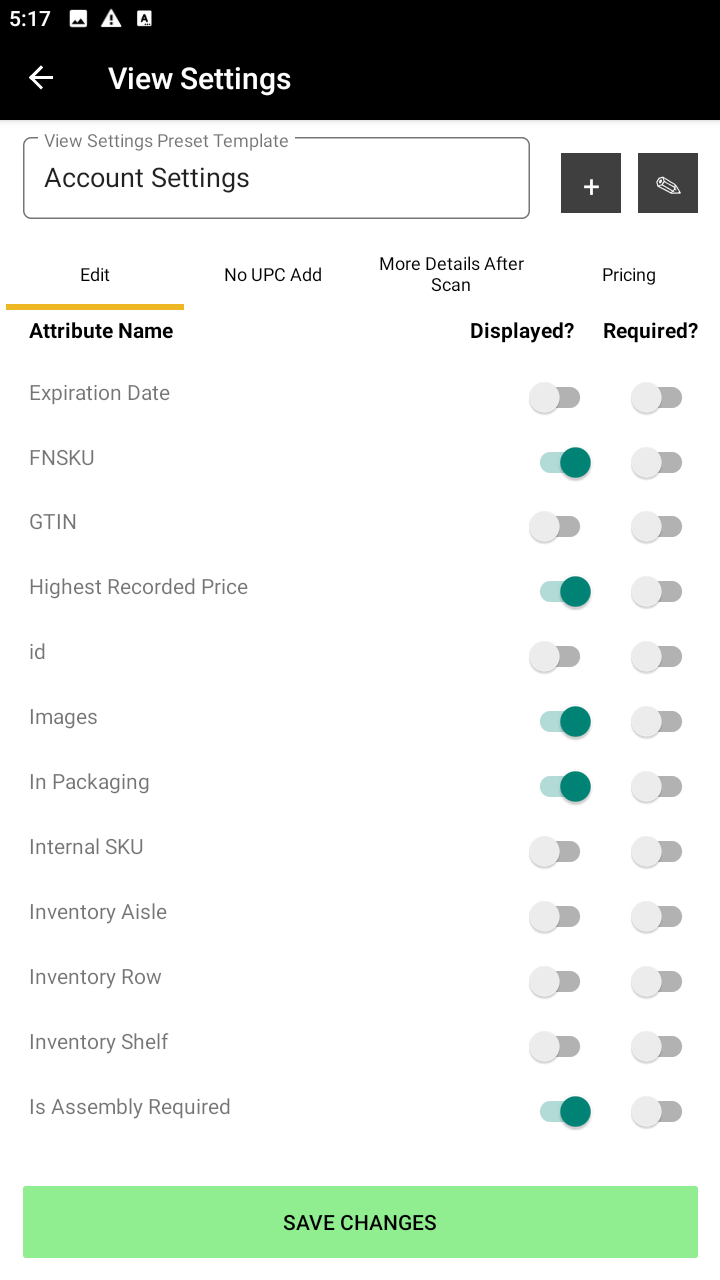Switch to the No UPC Add tab

tap(273, 275)
